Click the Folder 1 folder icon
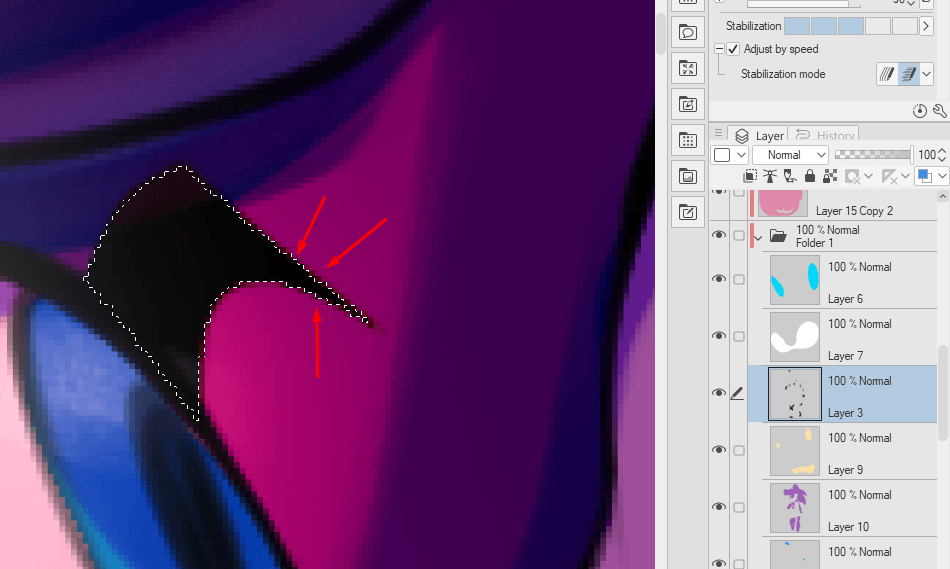This screenshot has width=950, height=569. (x=778, y=235)
